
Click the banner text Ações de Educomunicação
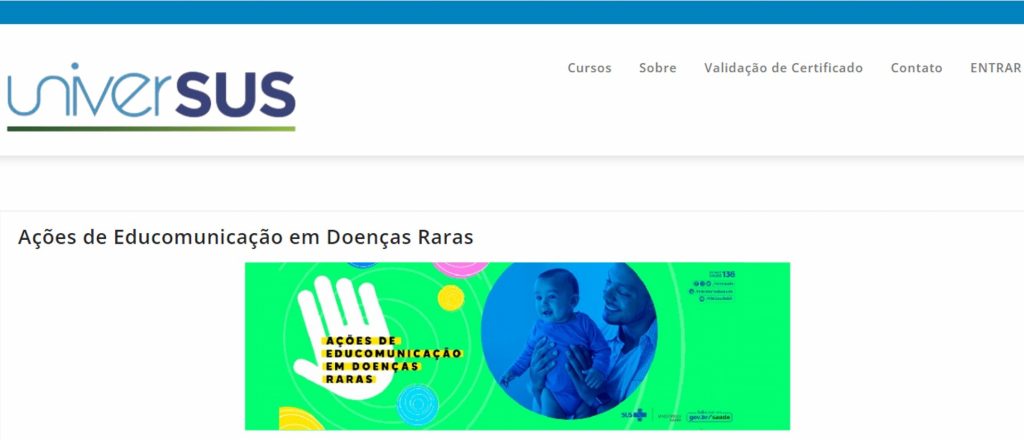click(x=392, y=347)
